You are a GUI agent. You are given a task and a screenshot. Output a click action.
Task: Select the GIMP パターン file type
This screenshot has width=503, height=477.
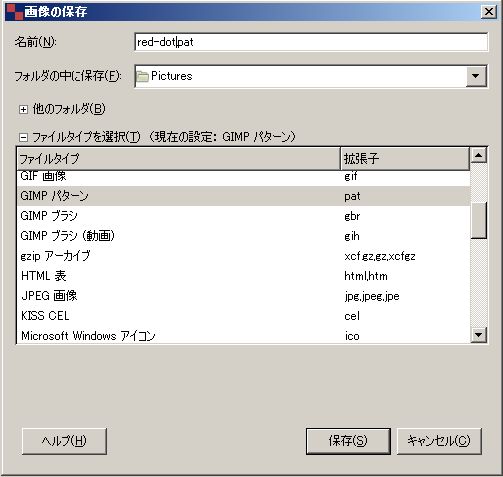[x=243, y=196]
